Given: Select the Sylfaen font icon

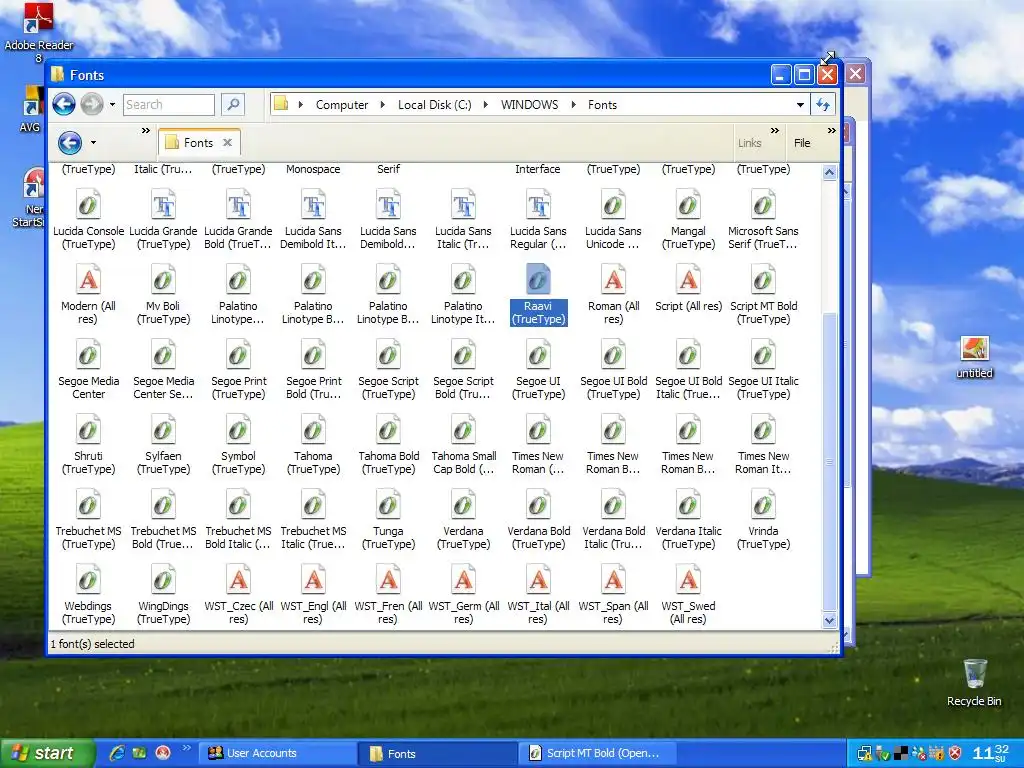Looking at the screenshot, I should click(x=163, y=430).
